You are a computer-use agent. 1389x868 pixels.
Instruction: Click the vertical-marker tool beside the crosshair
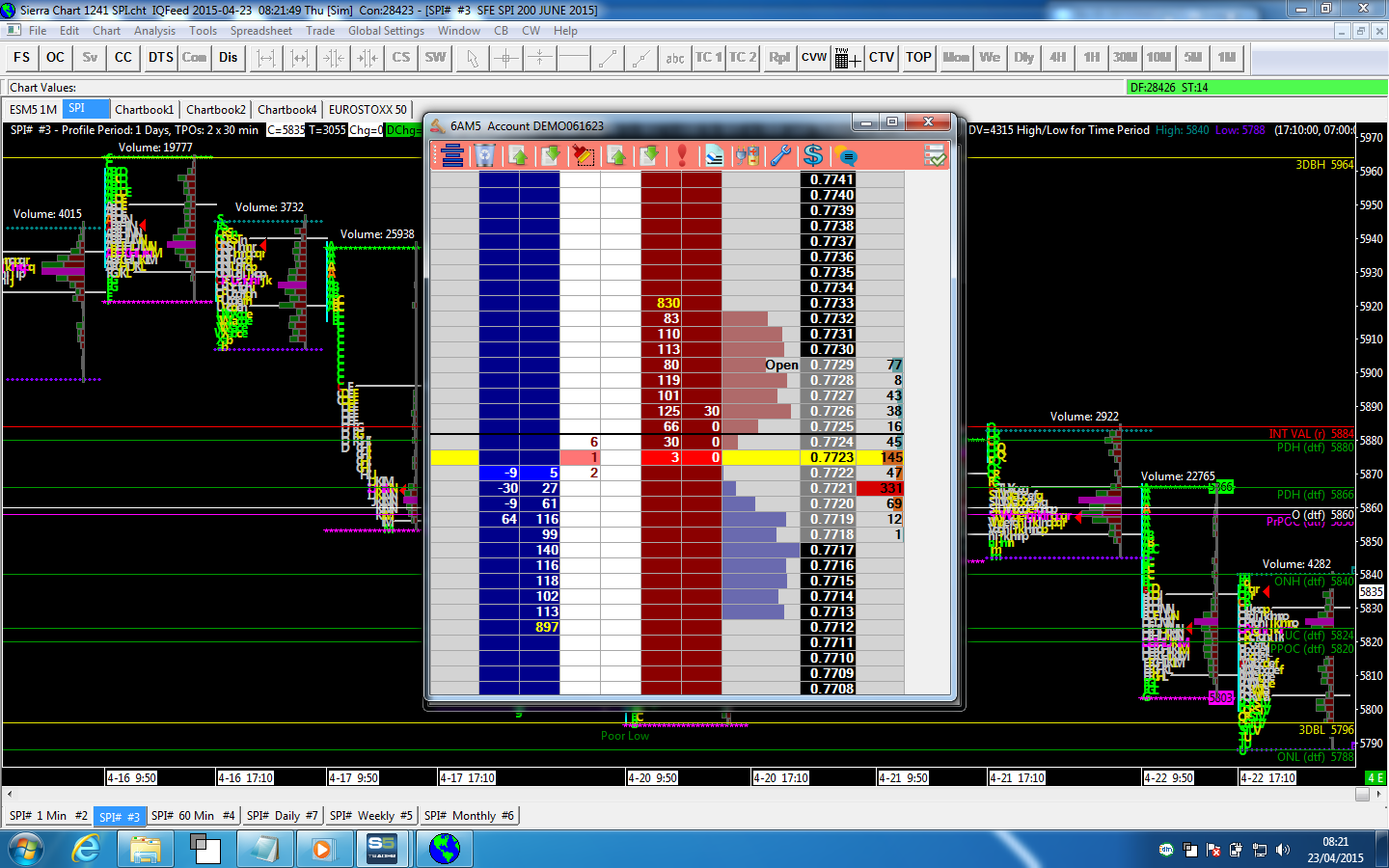[x=540, y=58]
